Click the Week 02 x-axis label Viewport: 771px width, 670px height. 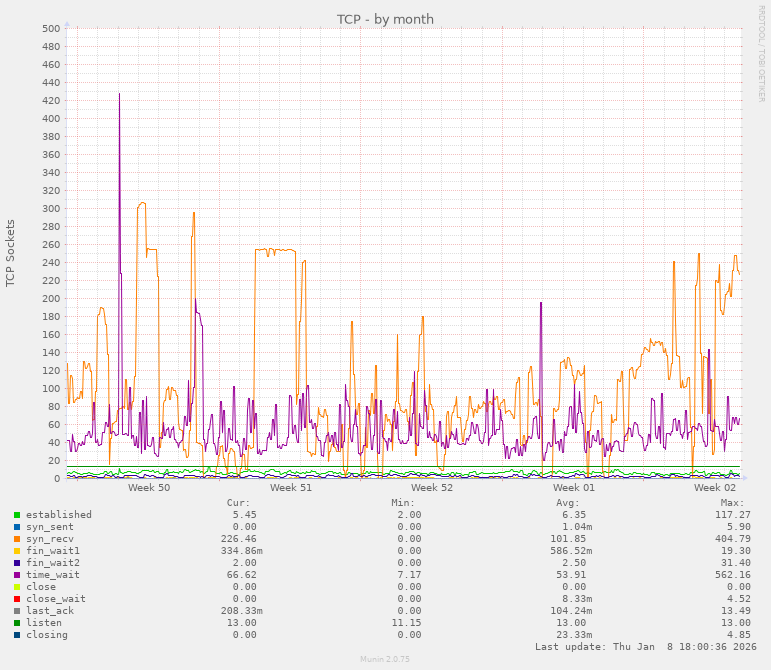pos(715,488)
